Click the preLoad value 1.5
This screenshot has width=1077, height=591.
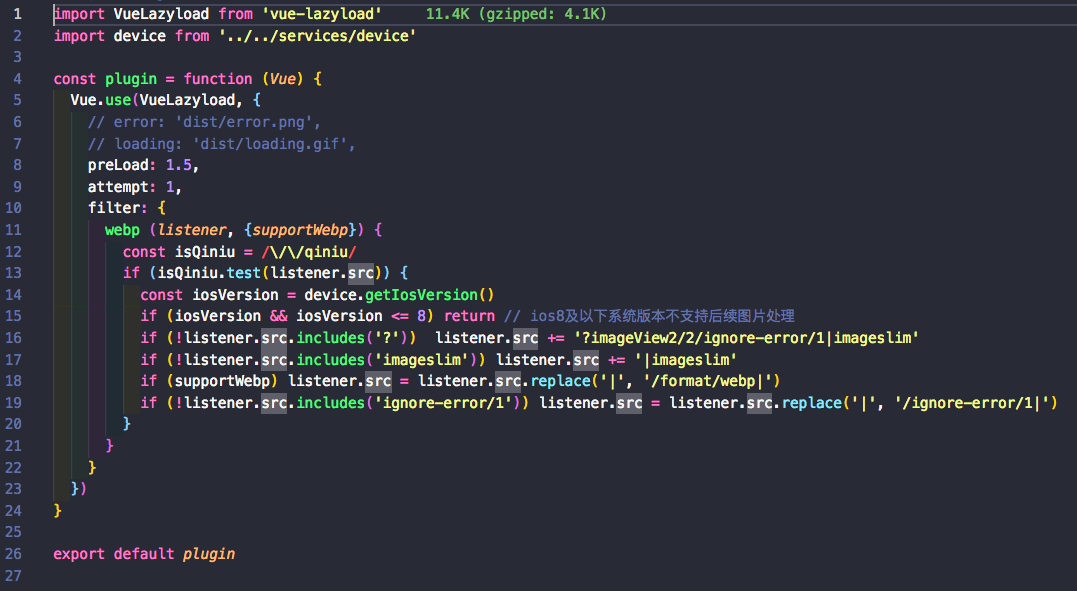(179, 165)
